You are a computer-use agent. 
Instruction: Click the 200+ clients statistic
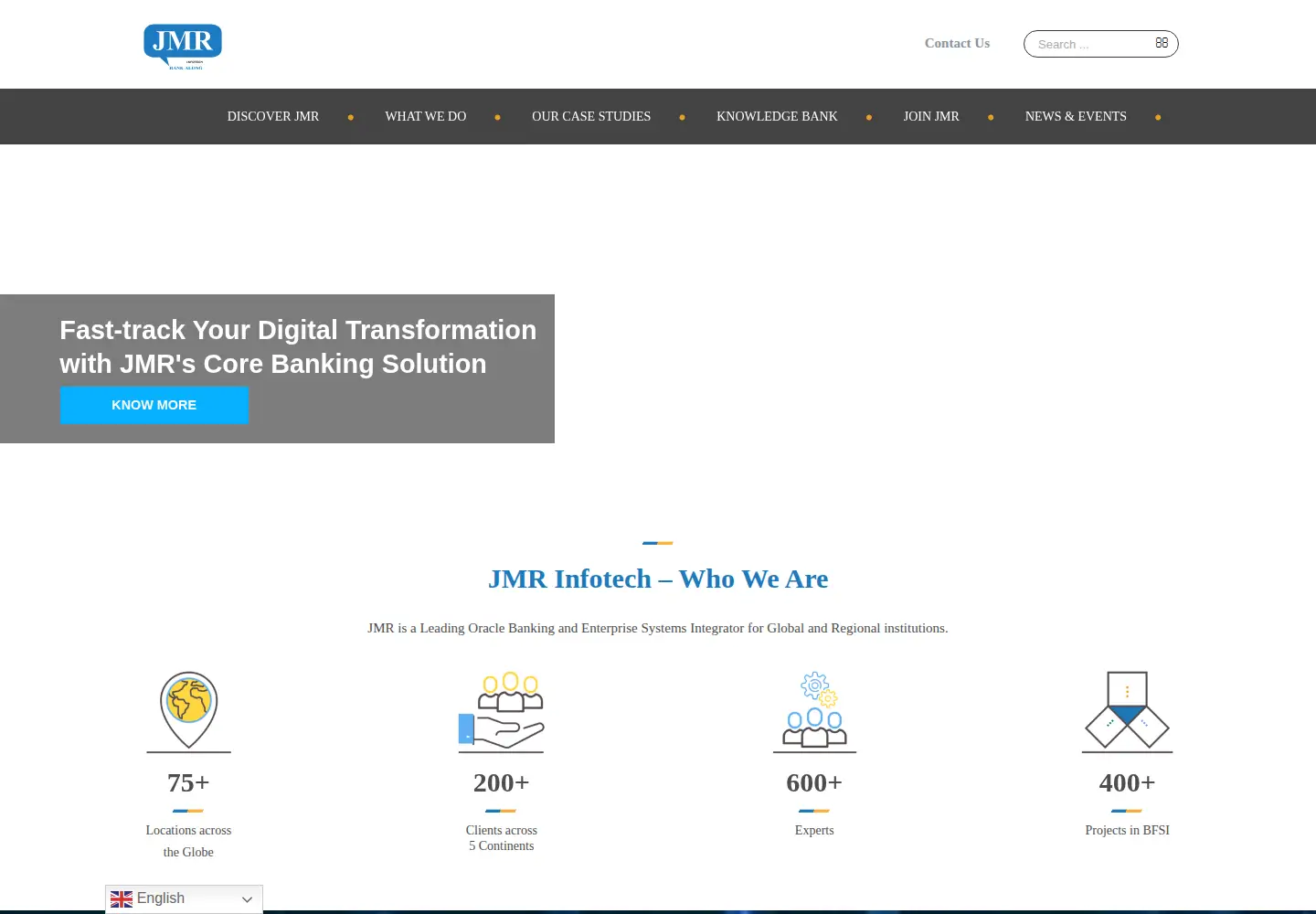[x=501, y=782]
